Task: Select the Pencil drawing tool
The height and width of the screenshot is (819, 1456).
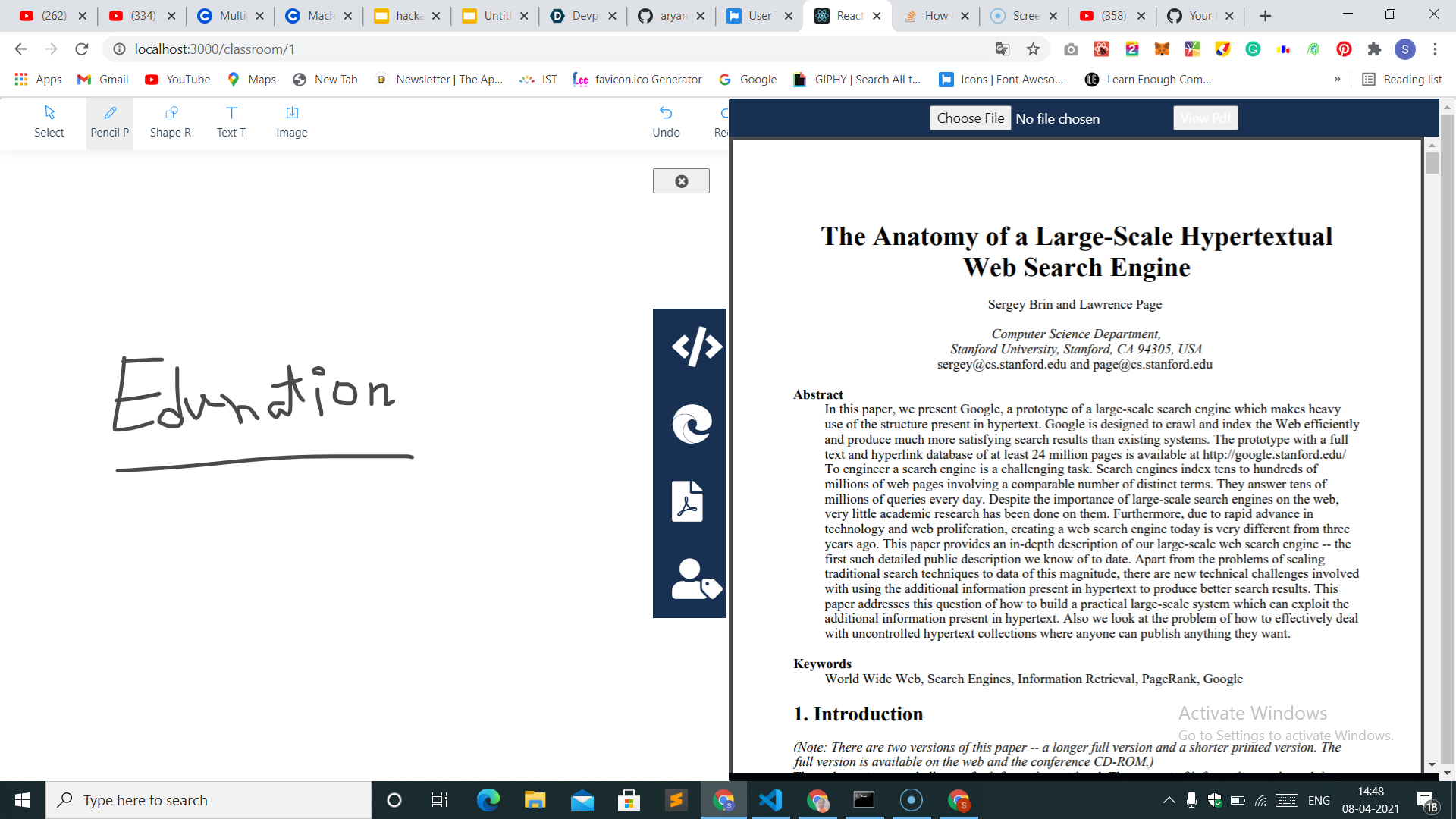Action: (x=109, y=122)
